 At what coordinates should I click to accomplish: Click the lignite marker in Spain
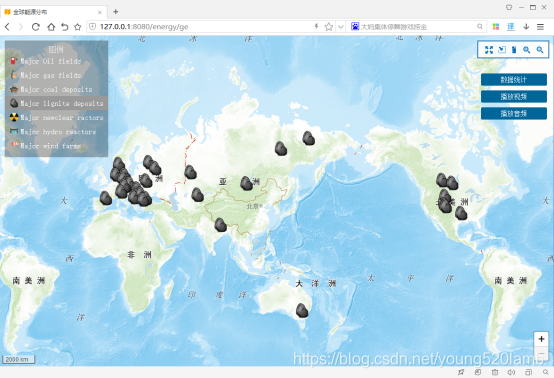106,198
